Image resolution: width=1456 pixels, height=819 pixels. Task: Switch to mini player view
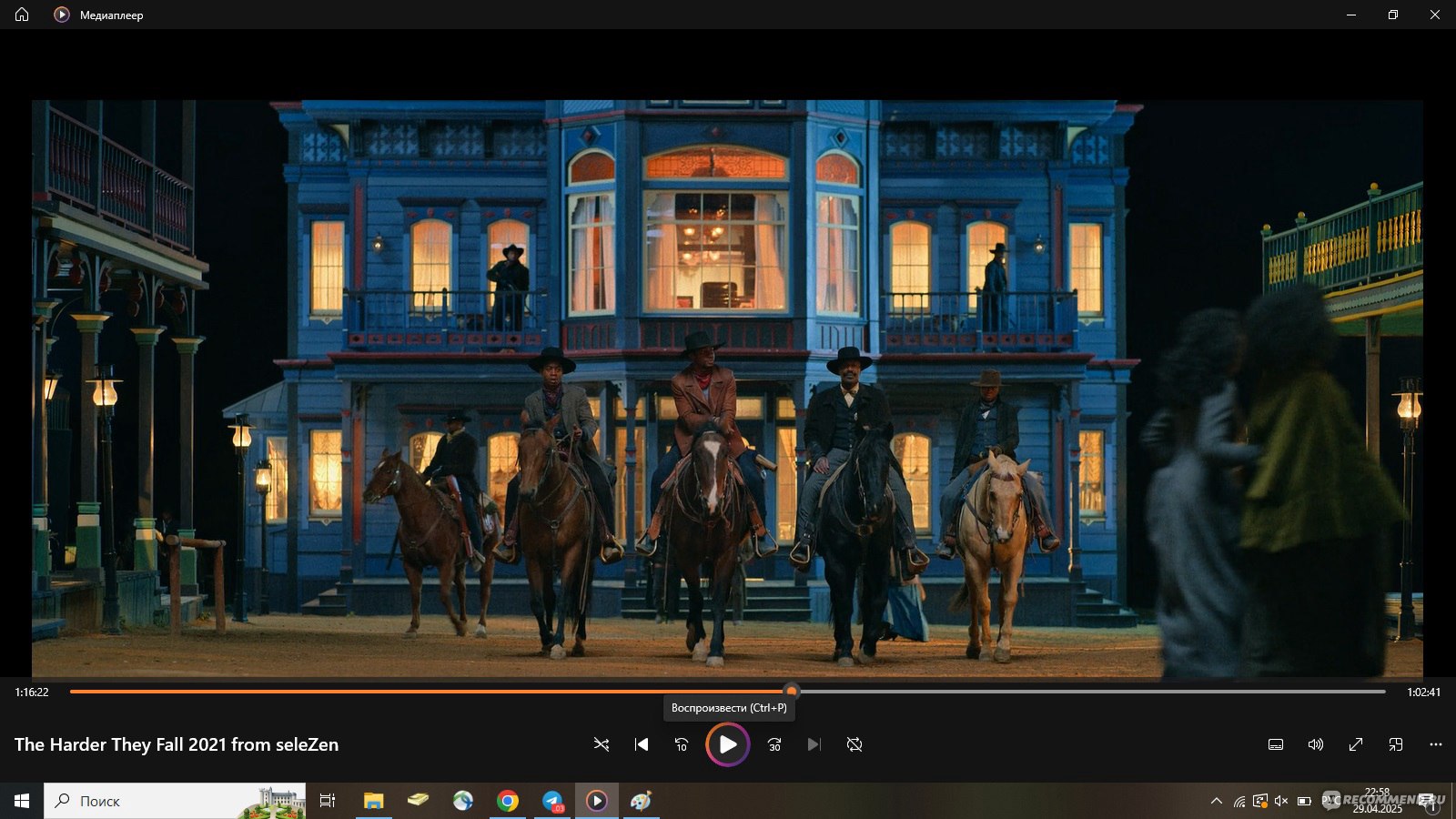coord(1396,744)
